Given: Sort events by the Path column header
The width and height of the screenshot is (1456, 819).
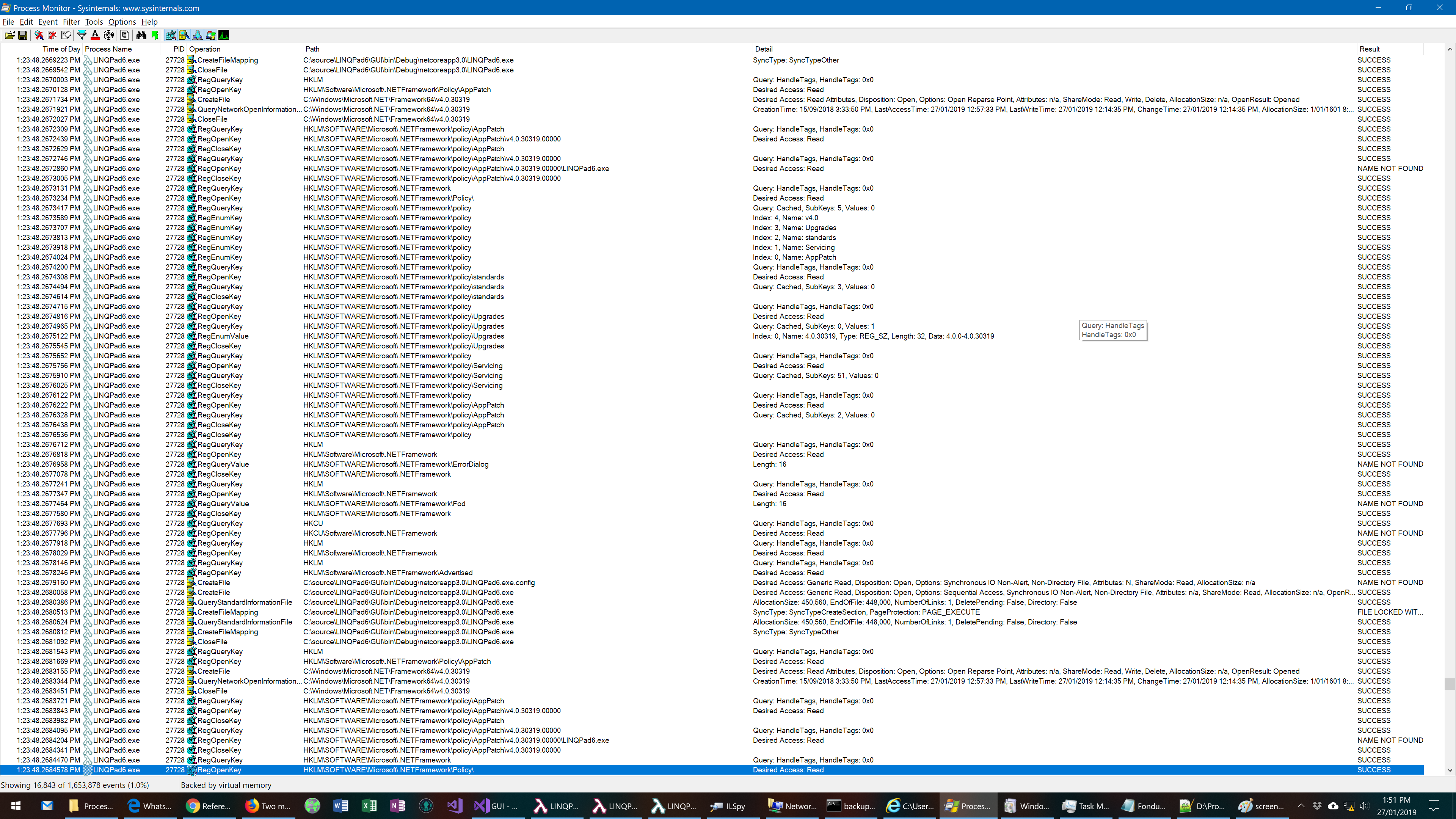Looking at the screenshot, I should tap(312, 49).
